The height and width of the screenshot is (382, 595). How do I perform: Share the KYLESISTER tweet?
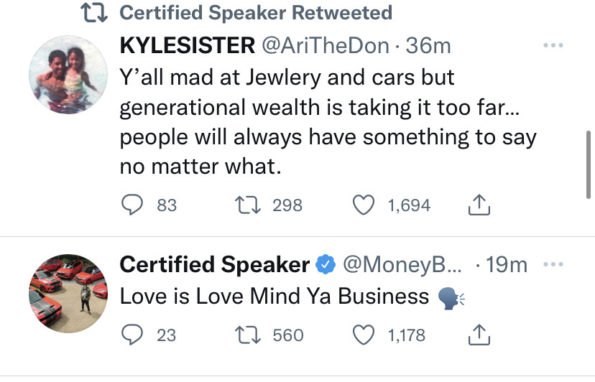pyautogui.click(x=479, y=205)
